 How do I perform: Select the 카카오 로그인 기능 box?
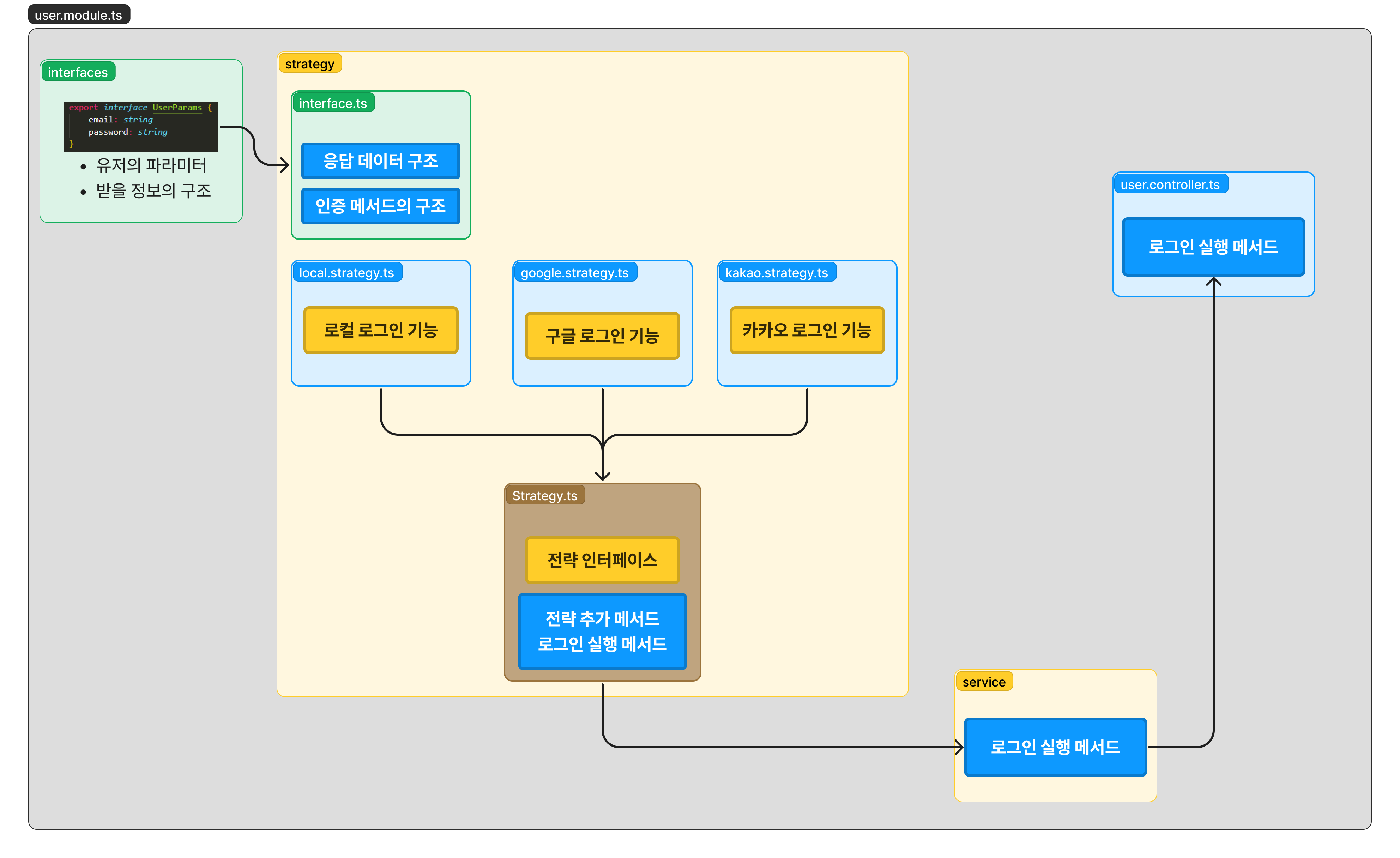tap(806, 330)
